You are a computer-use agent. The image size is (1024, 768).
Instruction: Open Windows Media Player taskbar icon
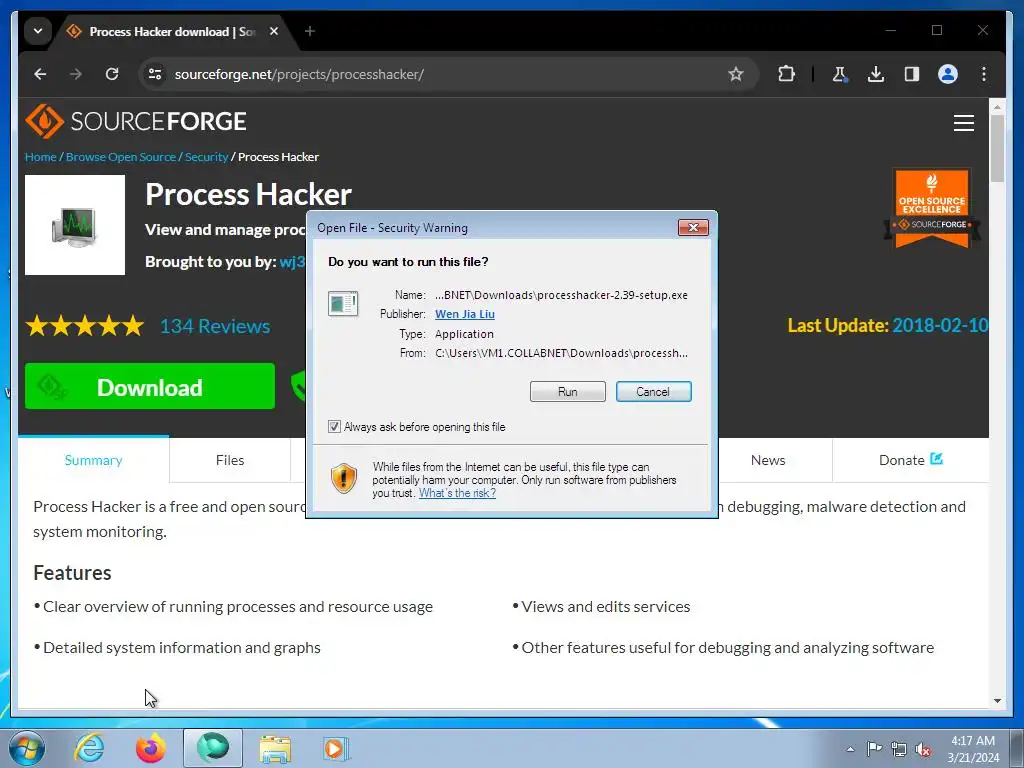[x=336, y=748]
